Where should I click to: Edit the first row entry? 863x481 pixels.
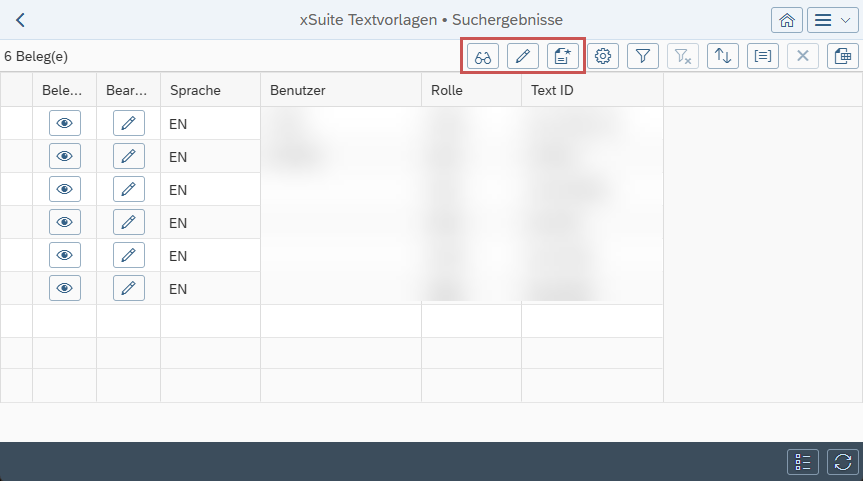[129, 123]
